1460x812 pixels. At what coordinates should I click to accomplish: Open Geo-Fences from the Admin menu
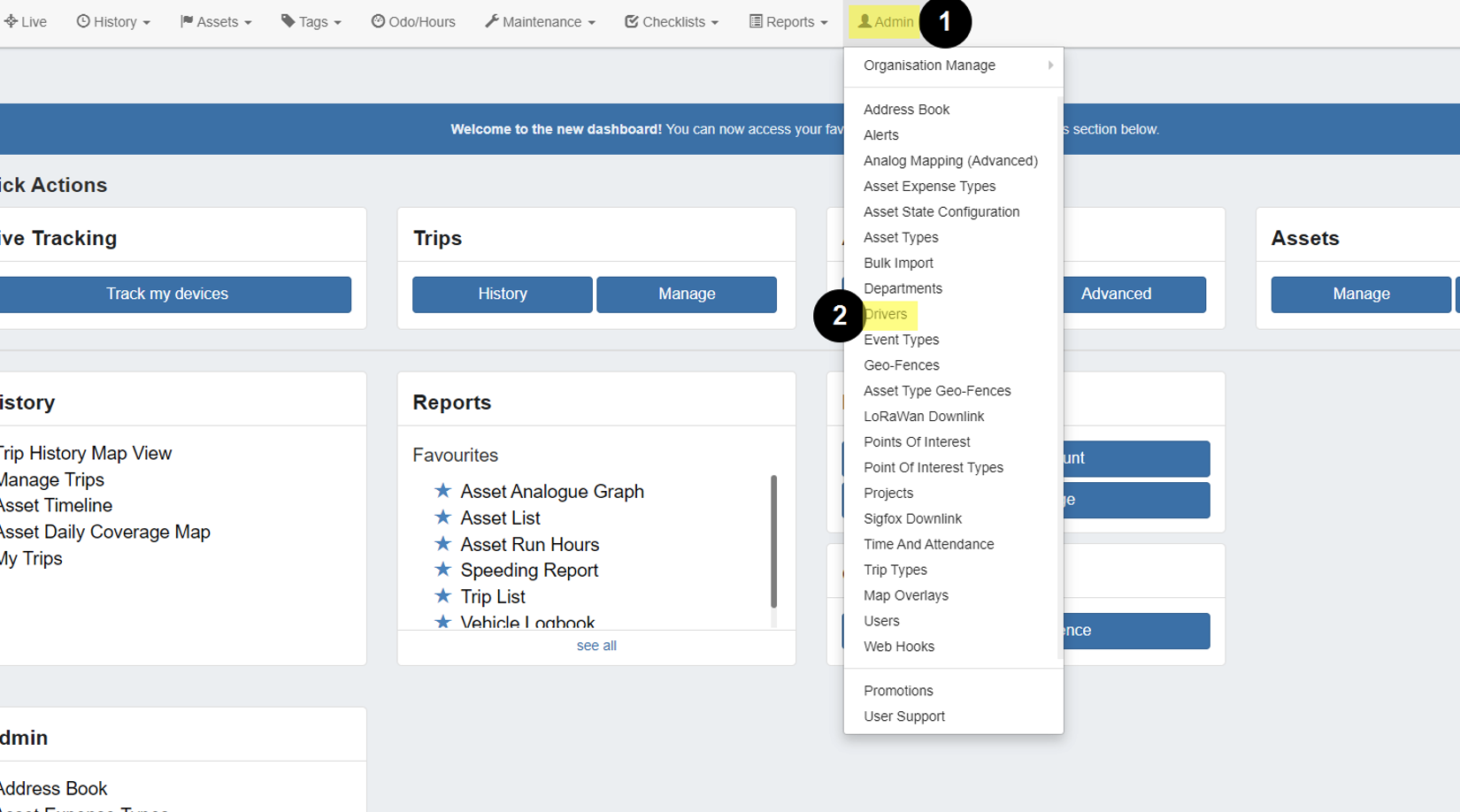click(902, 365)
